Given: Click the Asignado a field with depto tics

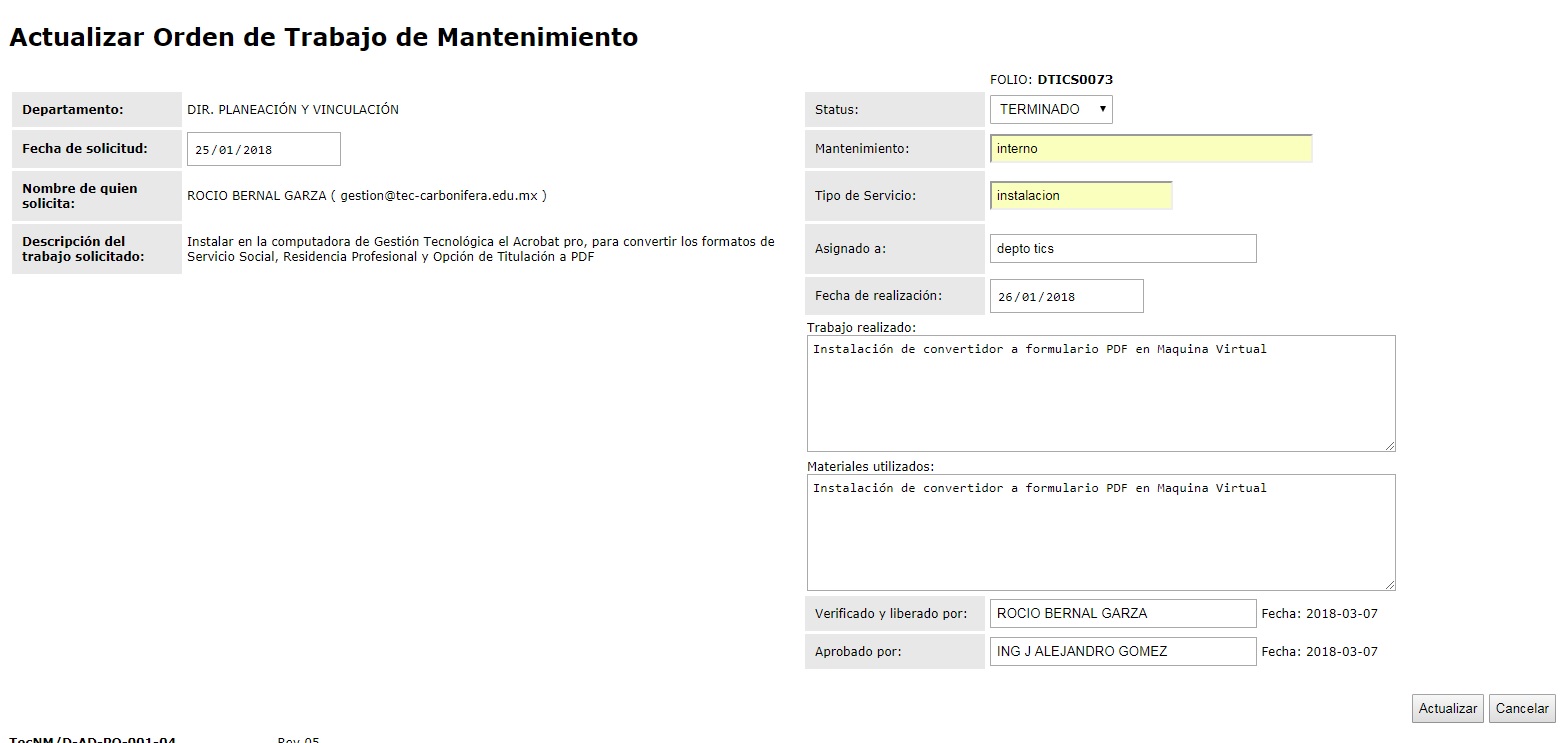Looking at the screenshot, I should click(x=1122, y=249).
